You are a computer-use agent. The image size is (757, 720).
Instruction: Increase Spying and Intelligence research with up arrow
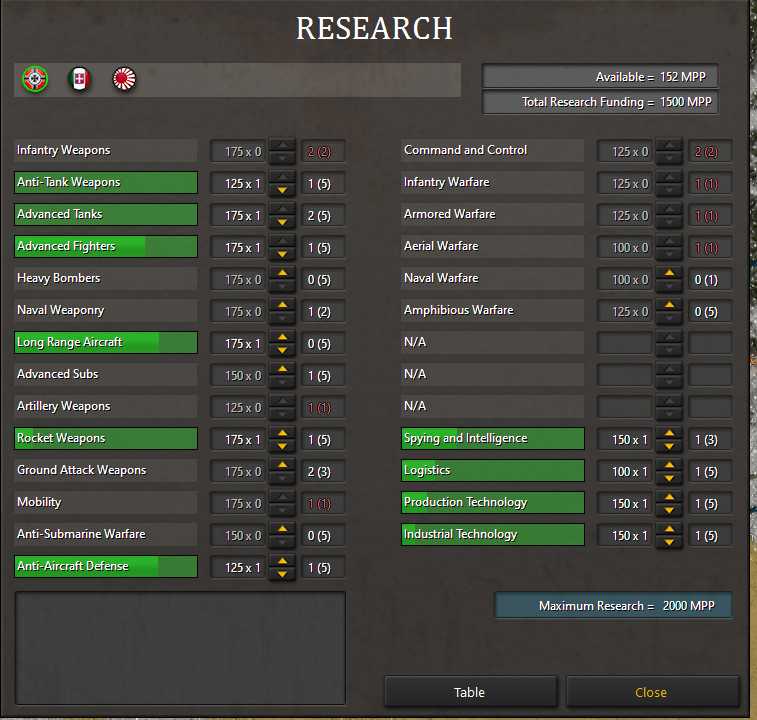coord(669,433)
